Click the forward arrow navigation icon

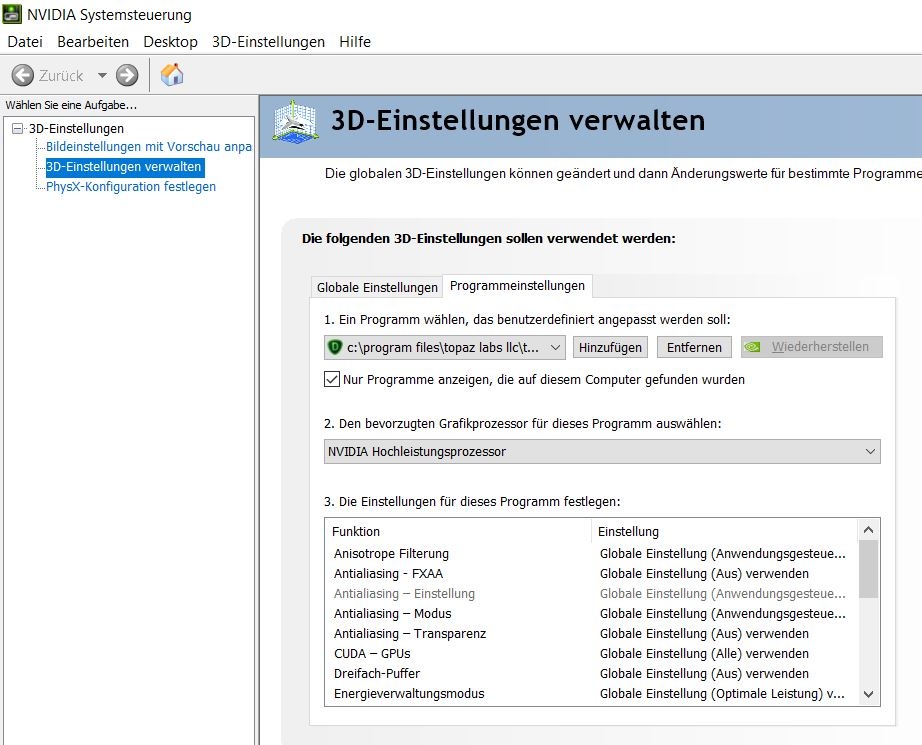[127, 75]
